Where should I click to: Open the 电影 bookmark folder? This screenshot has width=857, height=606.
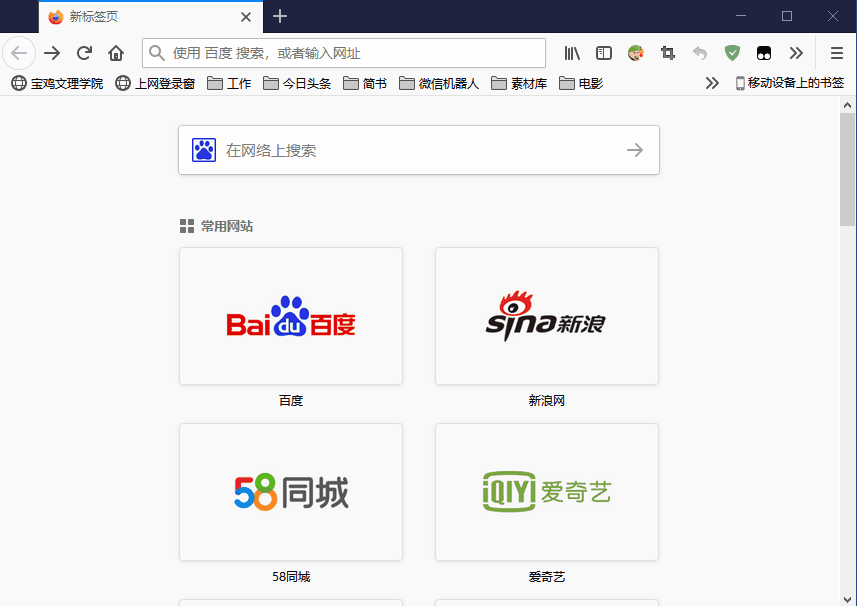pos(581,83)
